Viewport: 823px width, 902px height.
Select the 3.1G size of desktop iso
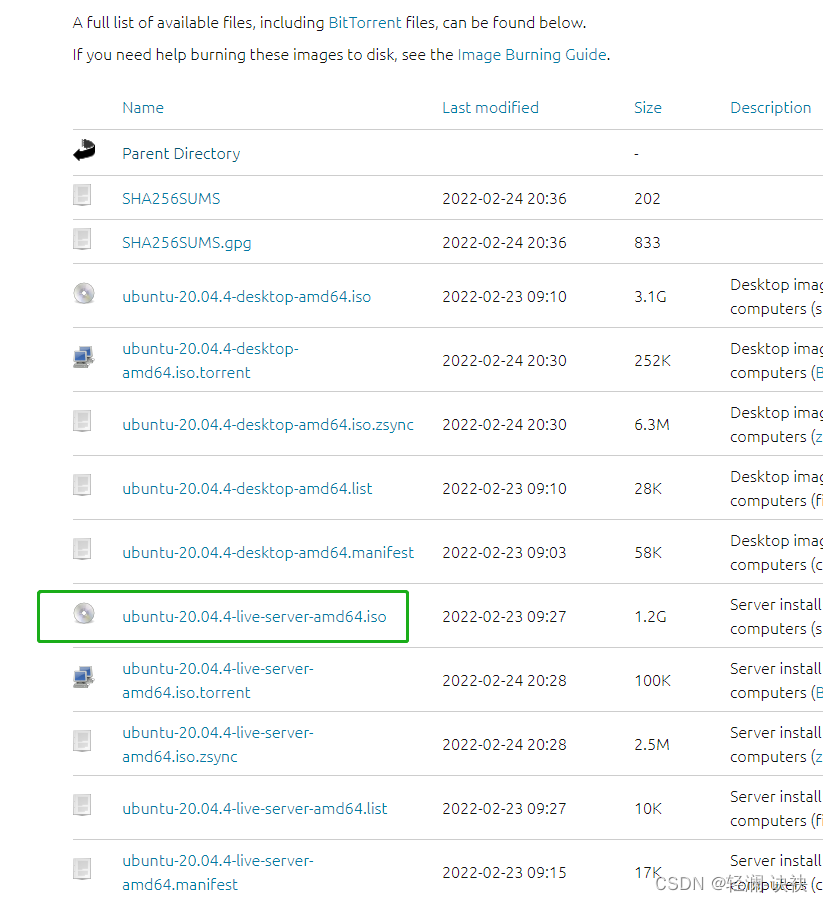point(650,297)
